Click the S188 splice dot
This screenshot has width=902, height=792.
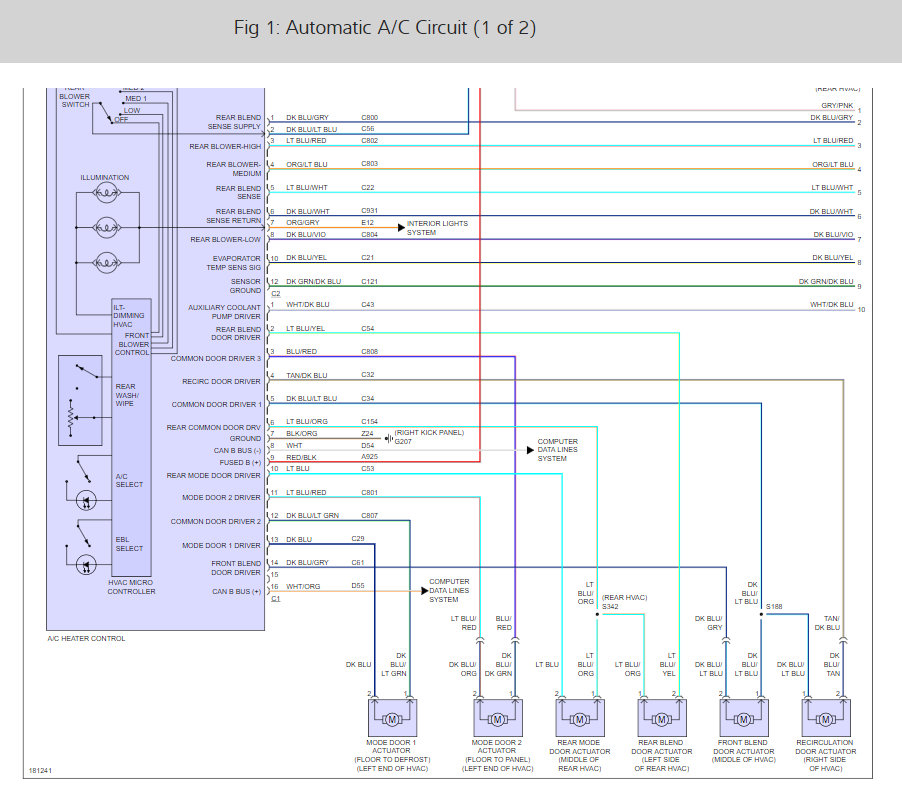tap(761, 614)
